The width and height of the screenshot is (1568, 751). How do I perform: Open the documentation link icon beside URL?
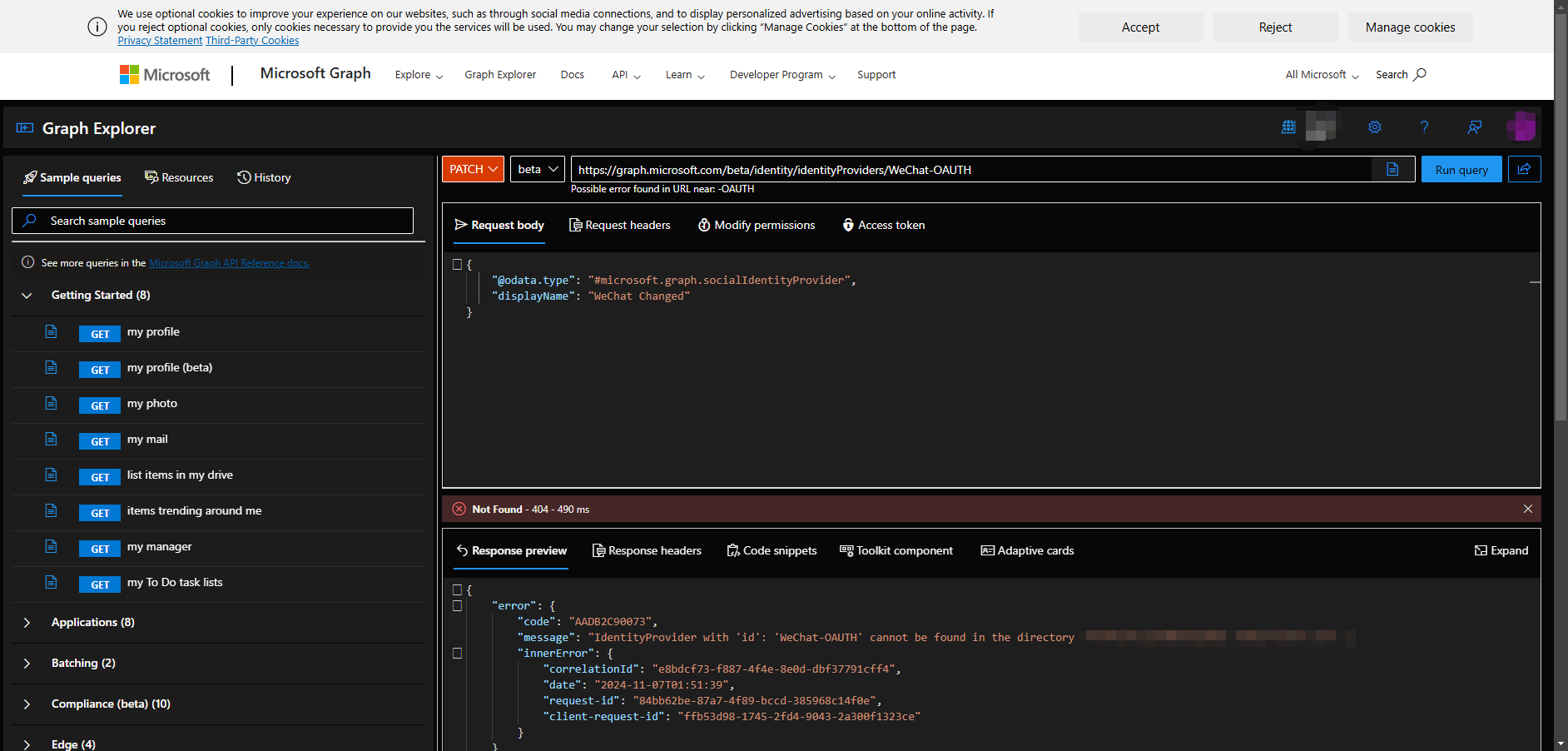point(1392,169)
